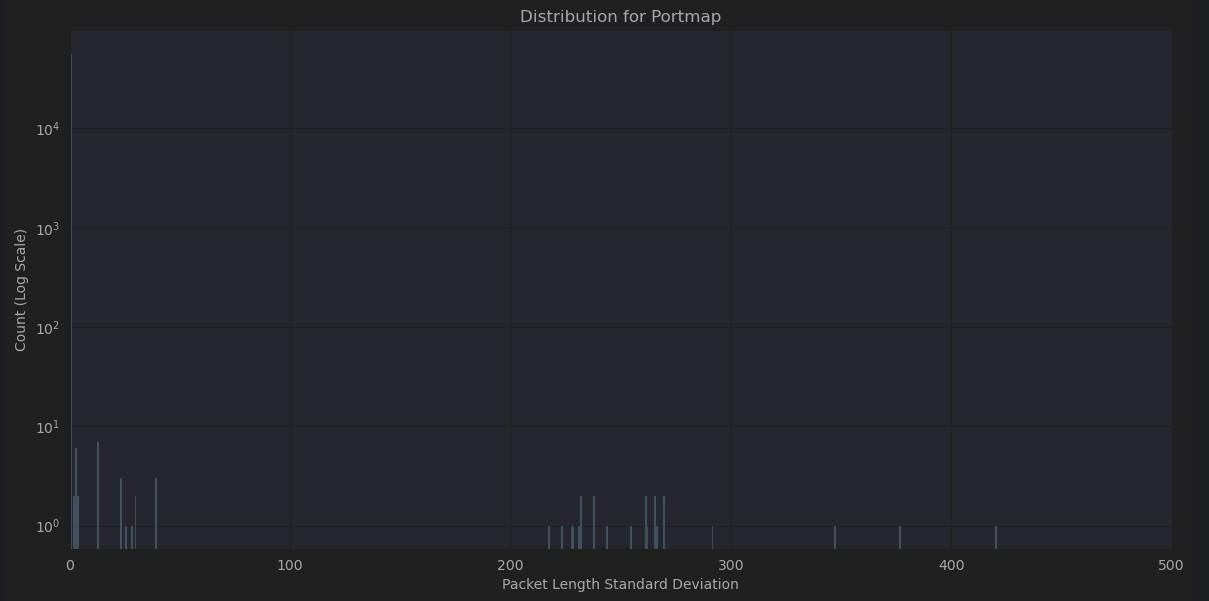This screenshot has height=601, width=1209.
Task: Click the x-axis tick label 100
Action: tap(290, 565)
